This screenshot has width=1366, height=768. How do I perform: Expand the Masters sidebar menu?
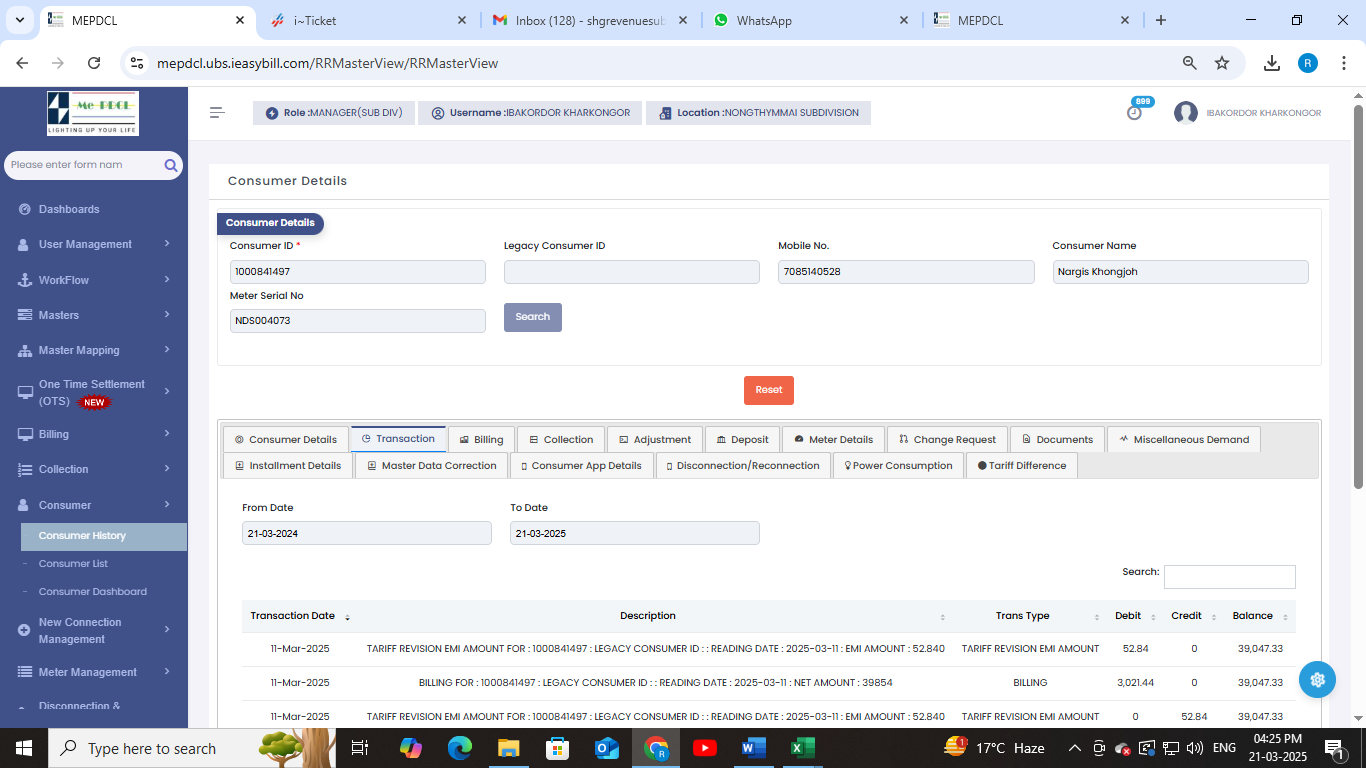(94, 315)
